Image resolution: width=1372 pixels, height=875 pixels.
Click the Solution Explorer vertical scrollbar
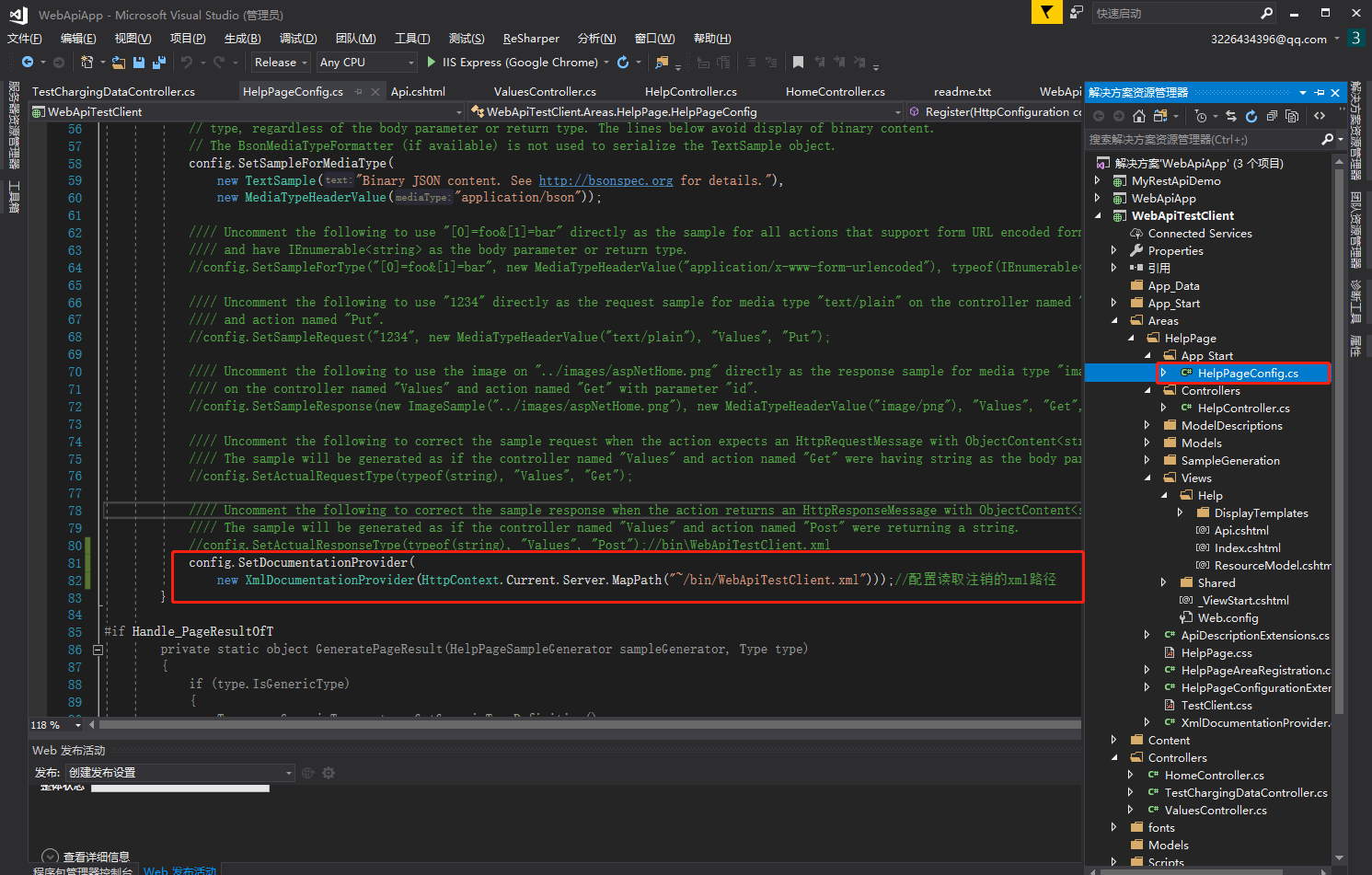tap(1339, 442)
